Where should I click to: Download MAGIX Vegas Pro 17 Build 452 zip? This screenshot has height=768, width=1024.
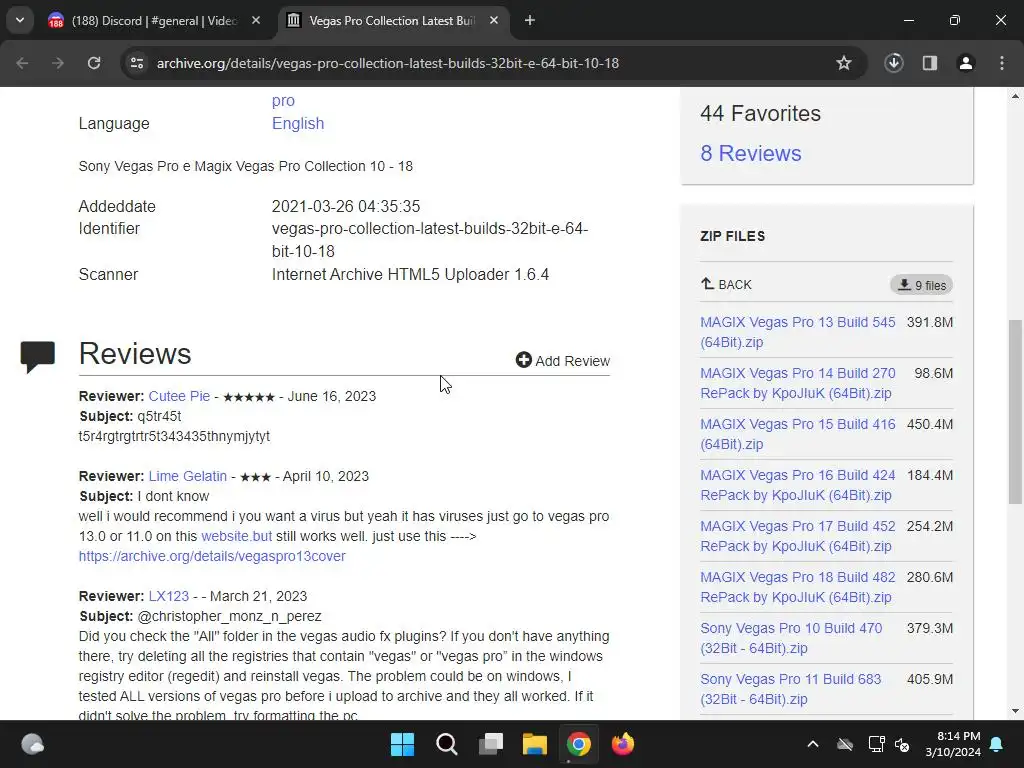[797, 536]
